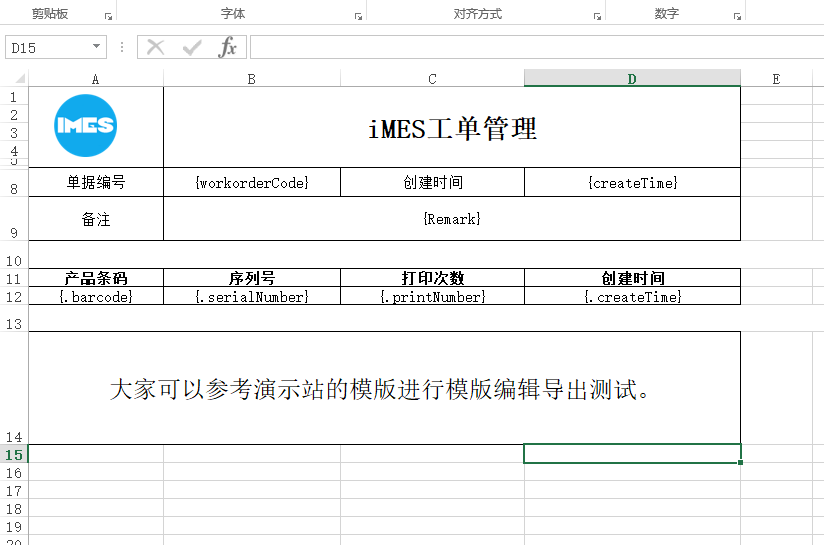Image resolution: width=824 pixels, height=545 pixels.
Task: Select the {.createTime} cell in row 12
Action: [x=633, y=296]
